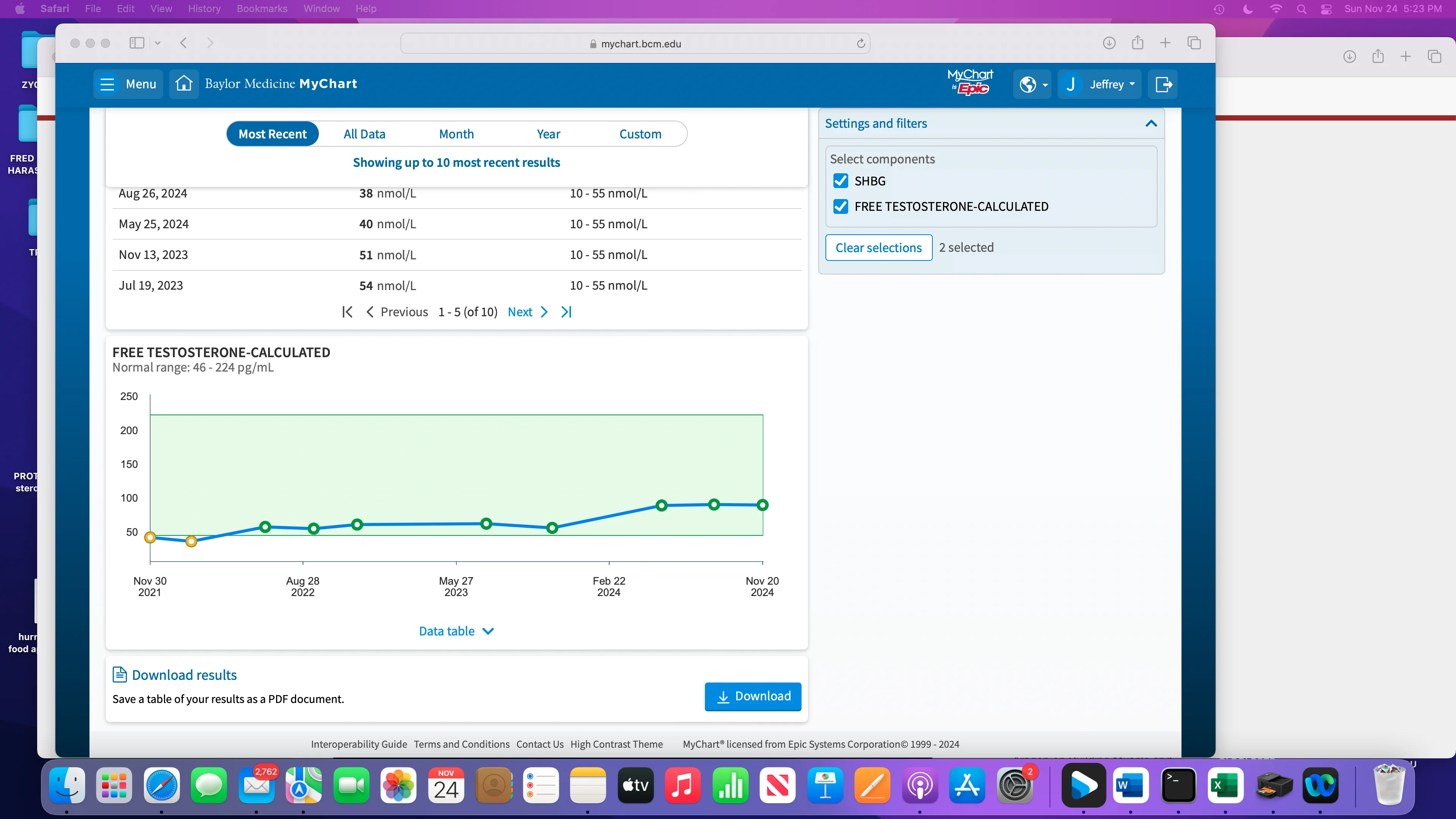Open Finder from the Dock
The image size is (1456, 819).
[x=67, y=785]
